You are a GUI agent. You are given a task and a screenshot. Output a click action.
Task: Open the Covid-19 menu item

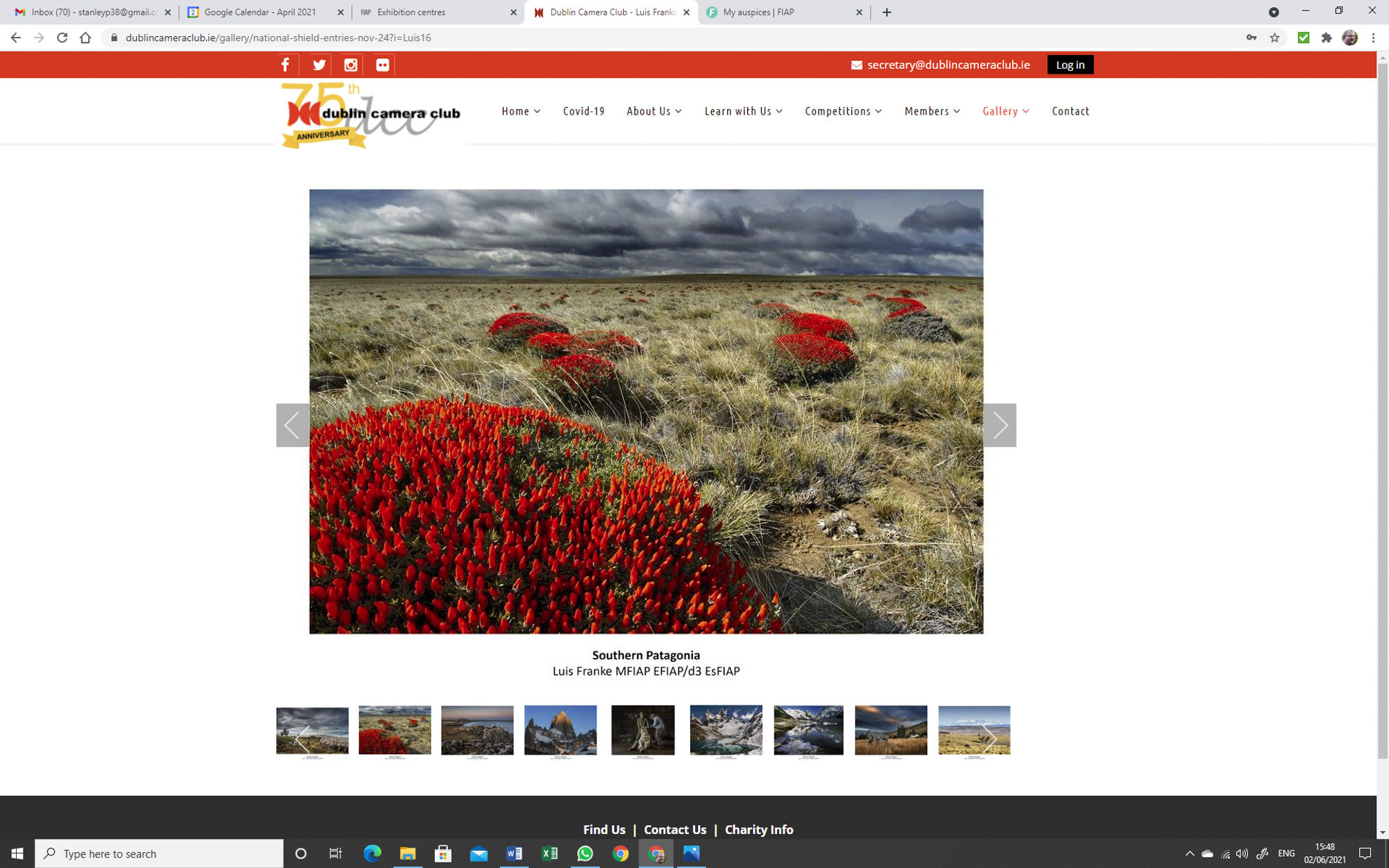583,111
